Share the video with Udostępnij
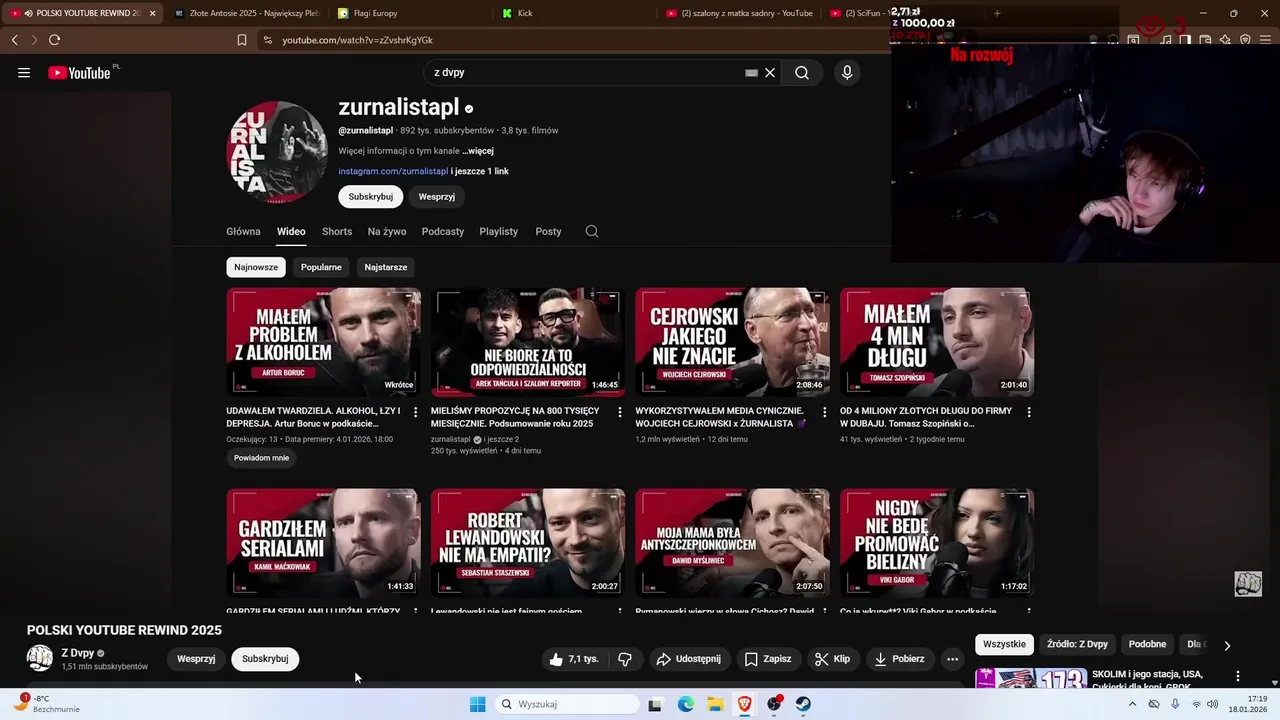The height and width of the screenshot is (720, 1280). pos(688,659)
